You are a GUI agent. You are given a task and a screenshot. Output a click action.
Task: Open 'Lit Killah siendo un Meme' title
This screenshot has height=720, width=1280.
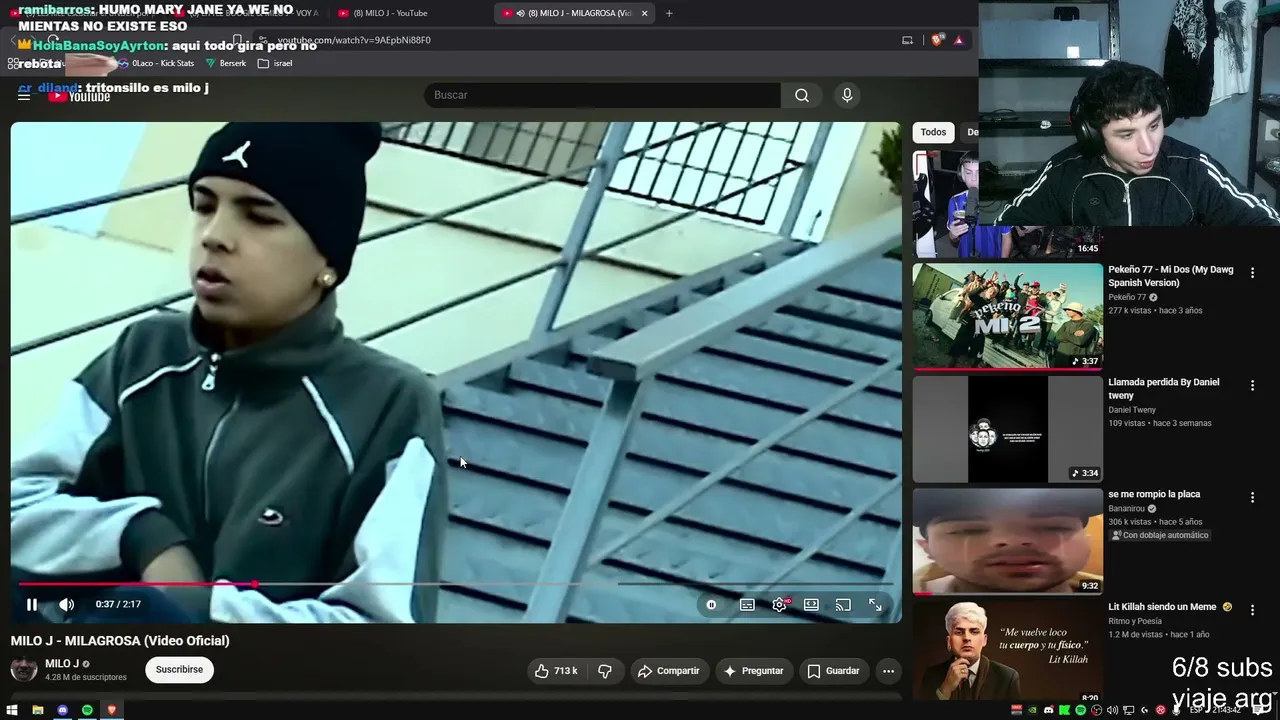click(x=1170, y=607)
